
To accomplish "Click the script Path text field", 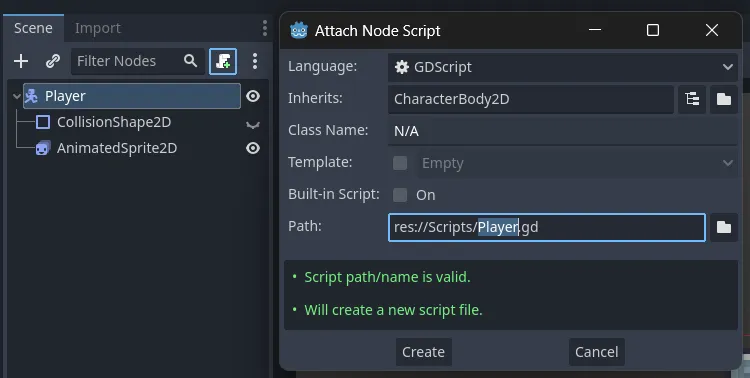I will pos(547,227).
